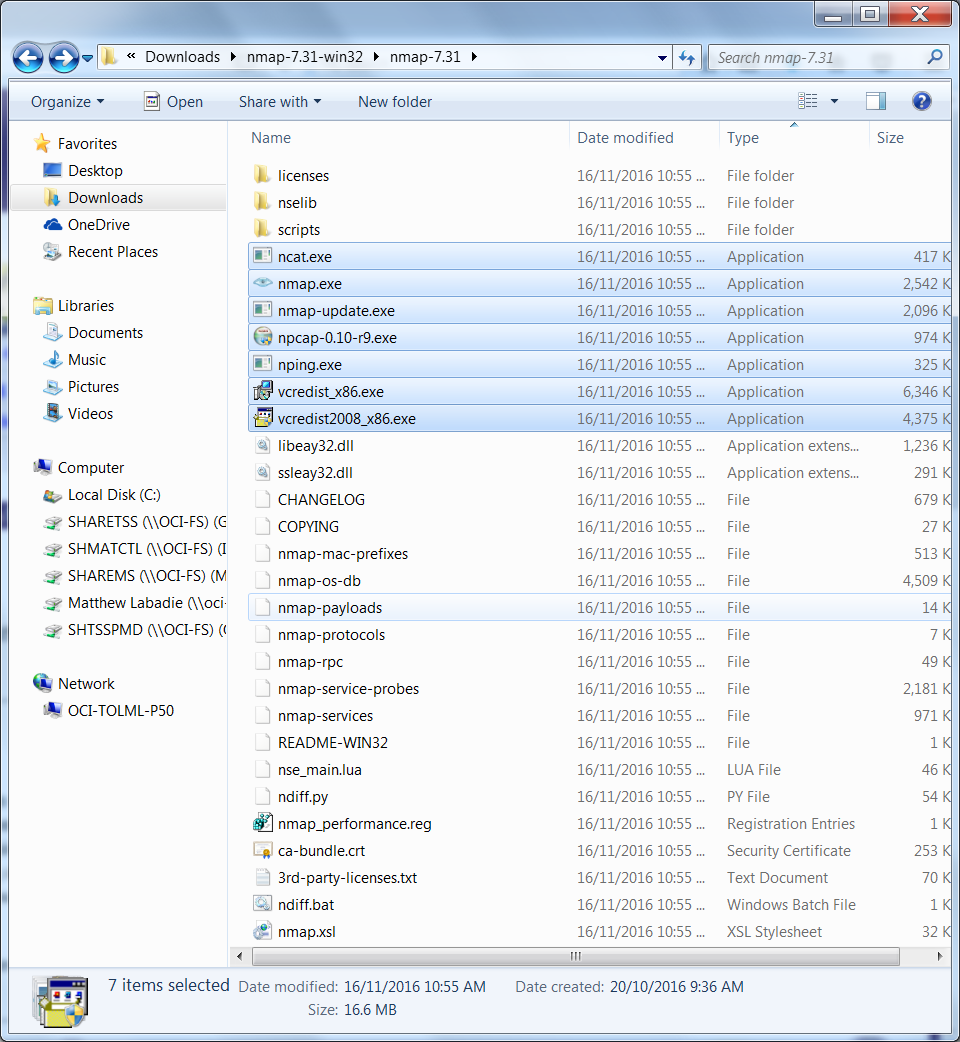Click the Back navigation arrow

(29, 57)
